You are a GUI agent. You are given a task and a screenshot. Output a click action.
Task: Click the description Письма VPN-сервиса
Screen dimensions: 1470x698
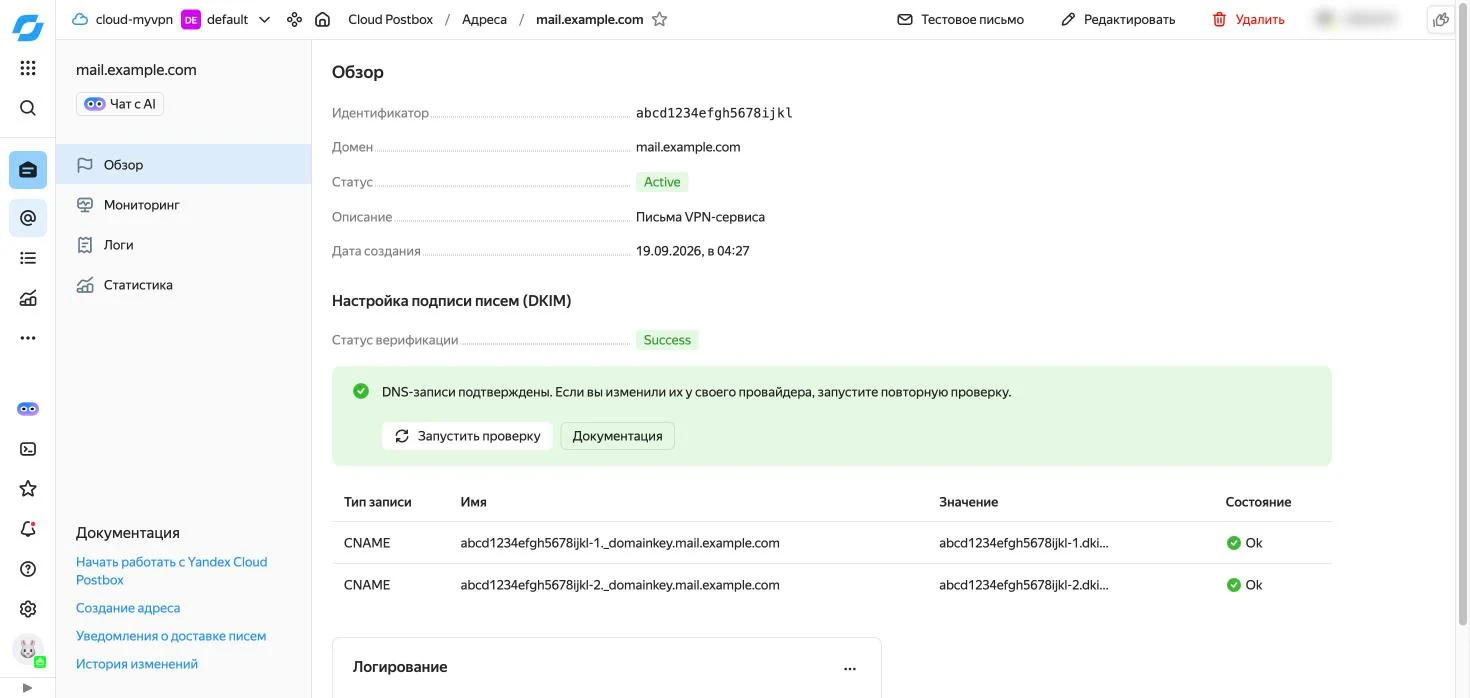[x=700, y=217]
